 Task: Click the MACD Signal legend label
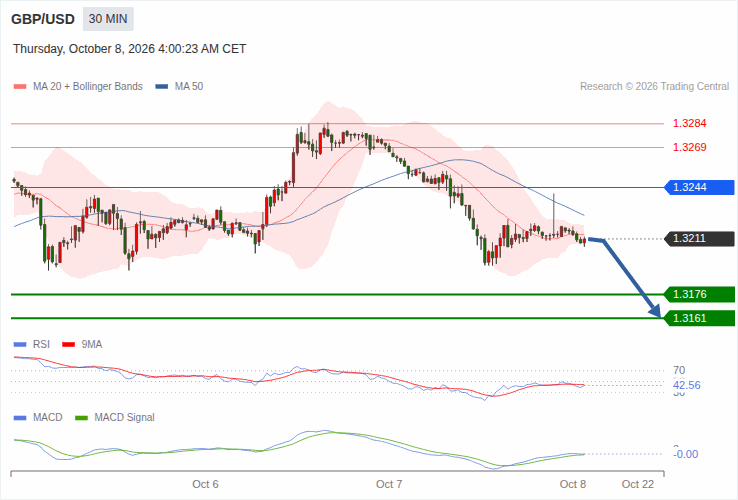point(124,418)
